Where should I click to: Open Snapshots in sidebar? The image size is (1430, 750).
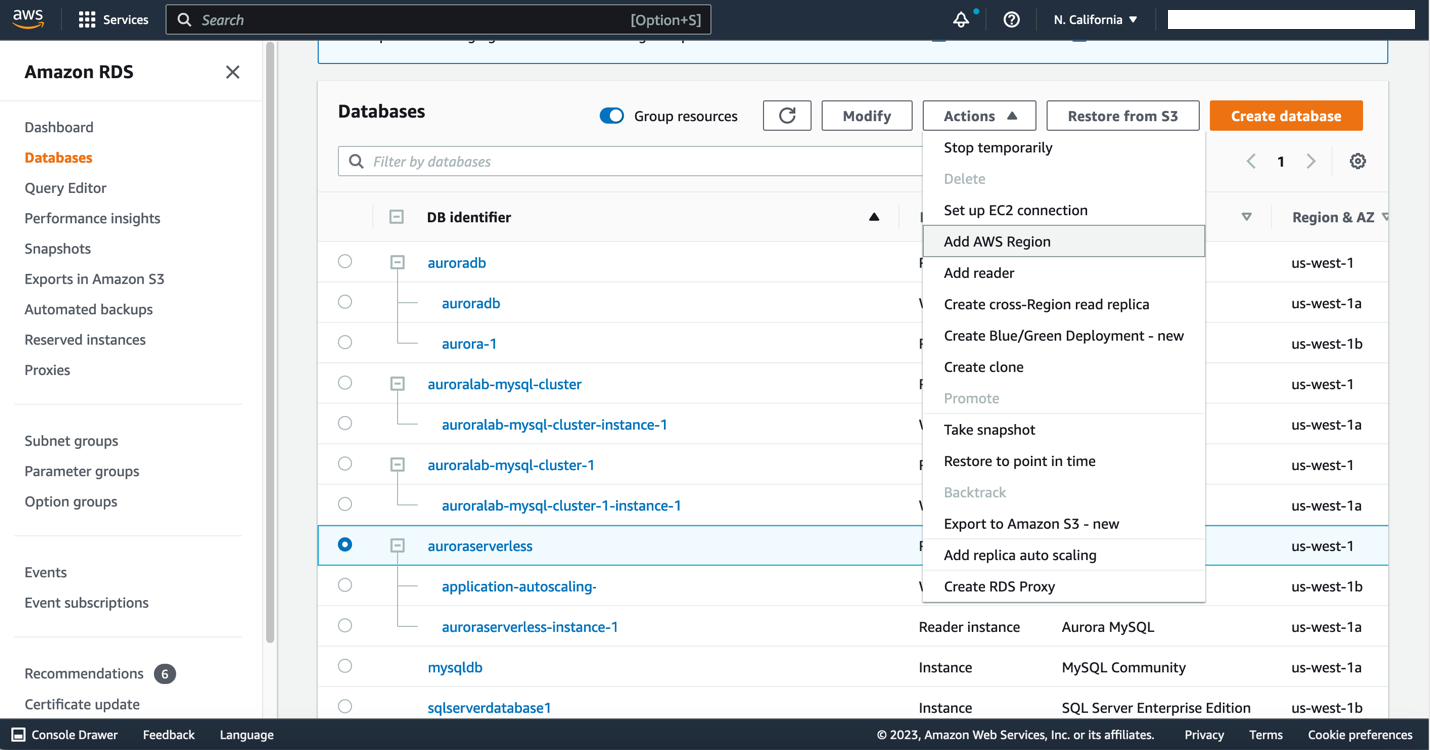click(x=58, y=248)
